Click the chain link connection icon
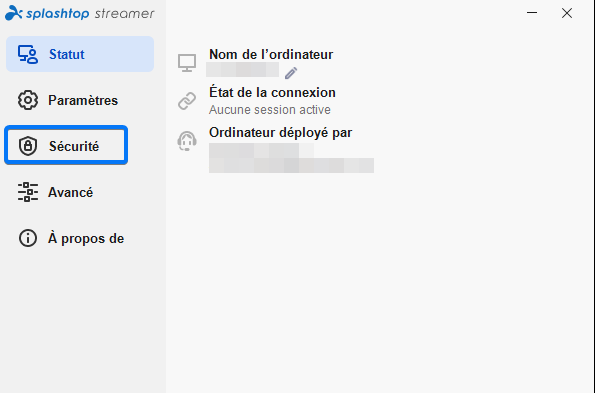The height and width of the screenshot is (393, 595). [x=187, y=101]
